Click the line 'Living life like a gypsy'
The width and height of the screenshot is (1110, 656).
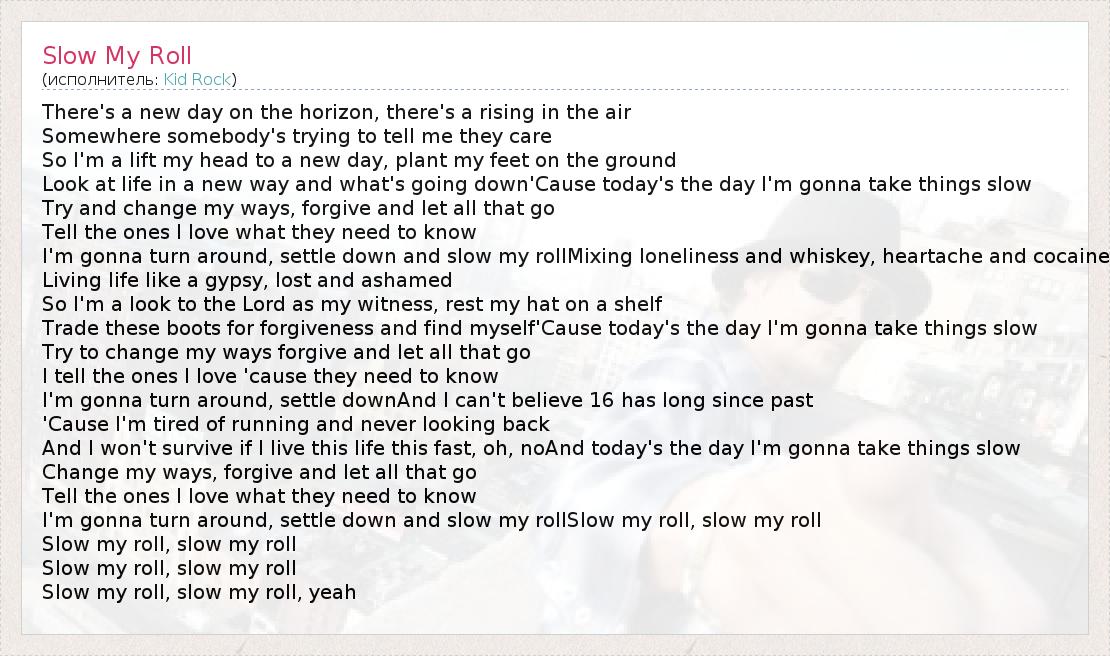[x=247, y=280]
